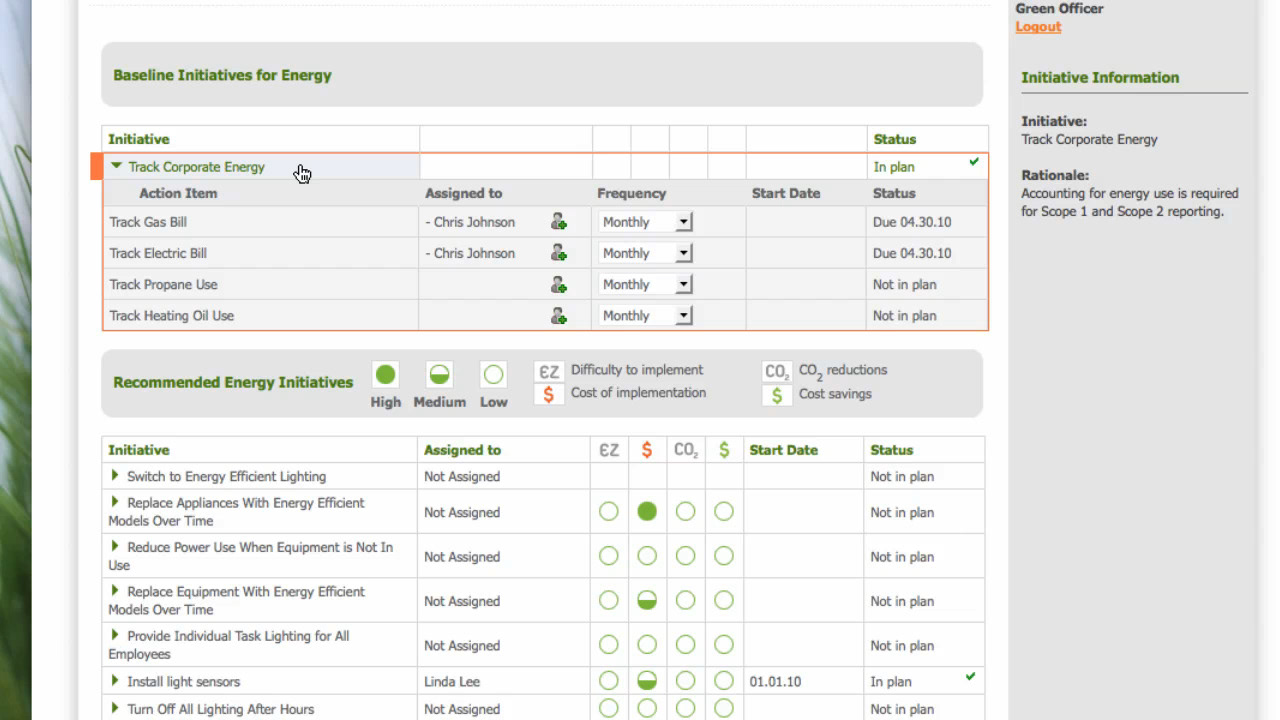Click the Initiative Information panel heading
Screen dimensions: 1280x720
point(1100,77)
